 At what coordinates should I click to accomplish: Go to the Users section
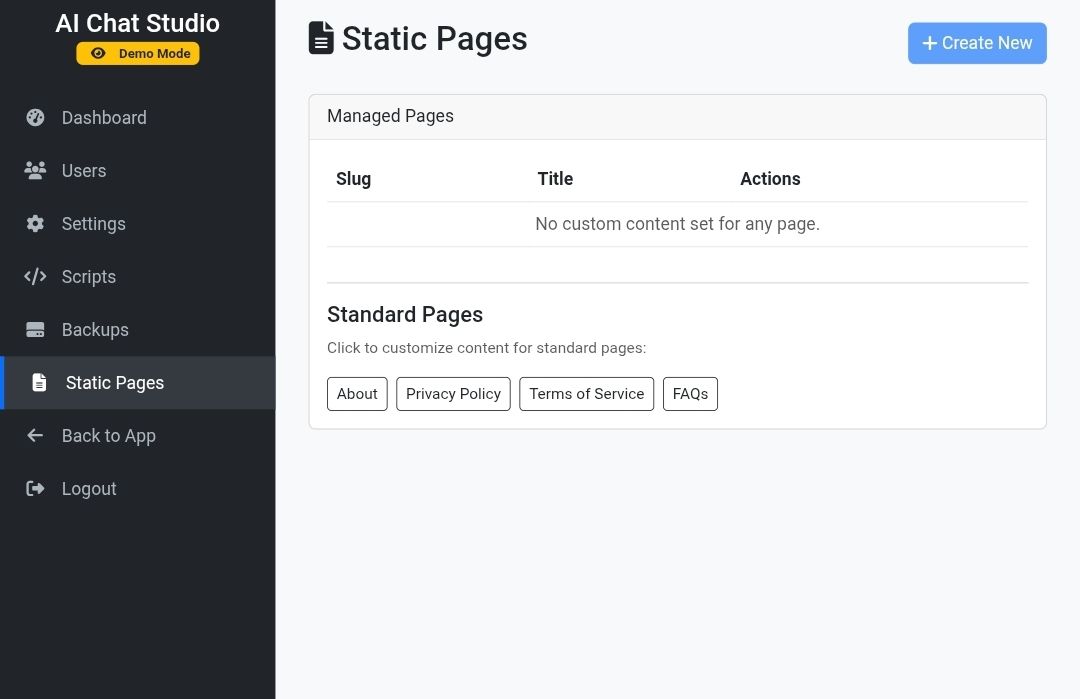(84, 171)
